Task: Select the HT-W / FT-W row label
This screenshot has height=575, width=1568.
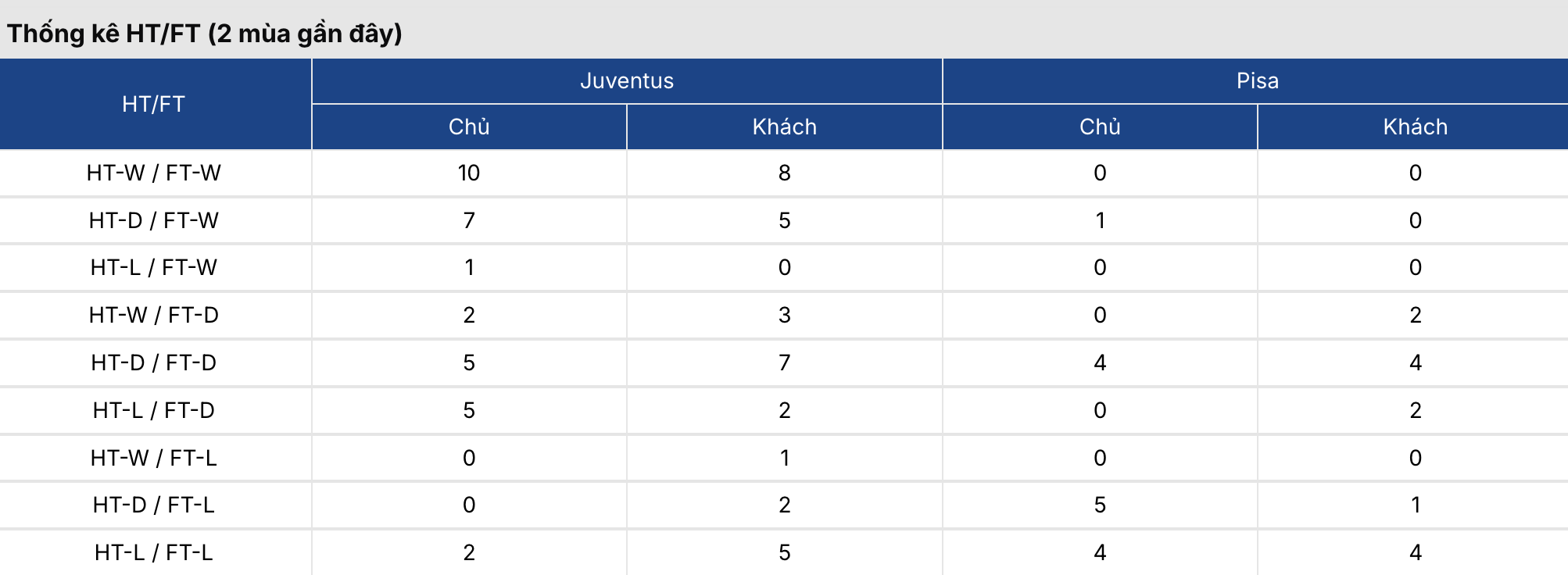Action: [x=154, y=173]
